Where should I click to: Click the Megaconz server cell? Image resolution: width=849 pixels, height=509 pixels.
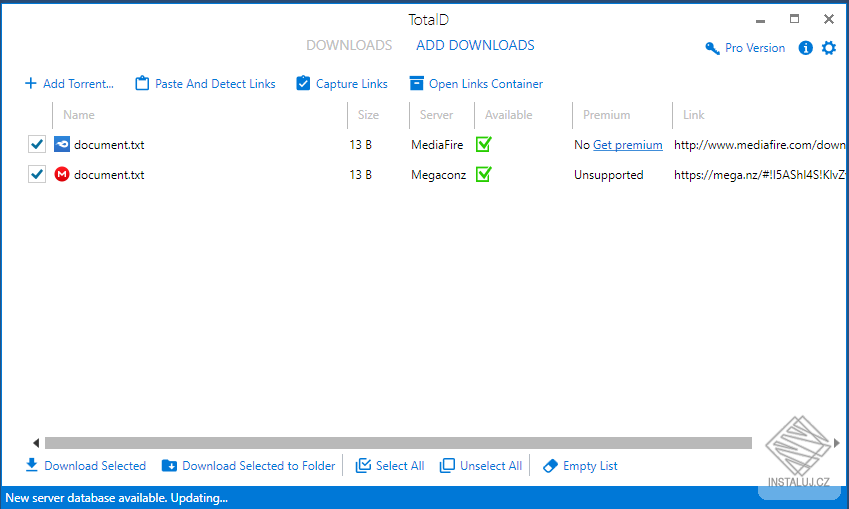click(x=438, y=175)
